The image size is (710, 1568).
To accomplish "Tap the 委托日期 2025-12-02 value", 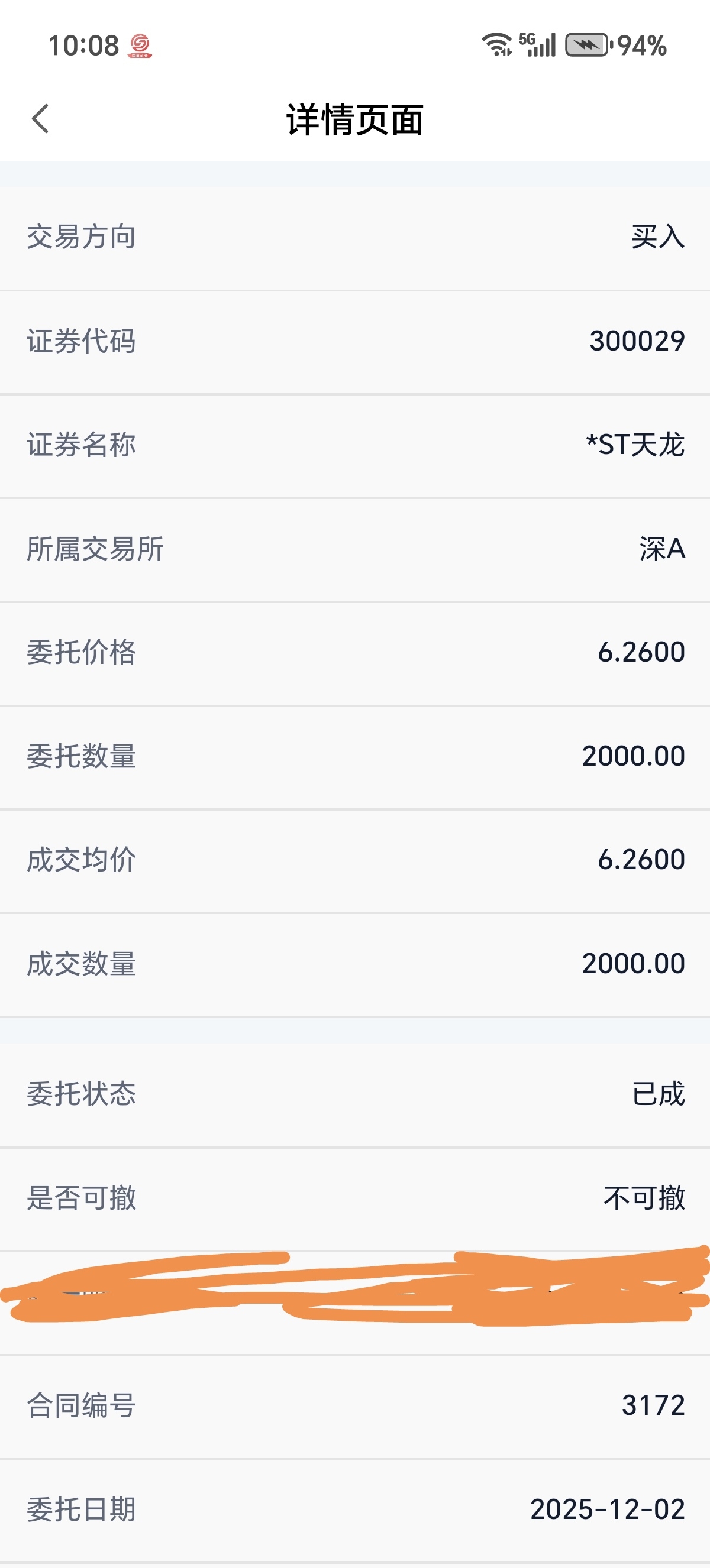I will tap(607, 1509).
